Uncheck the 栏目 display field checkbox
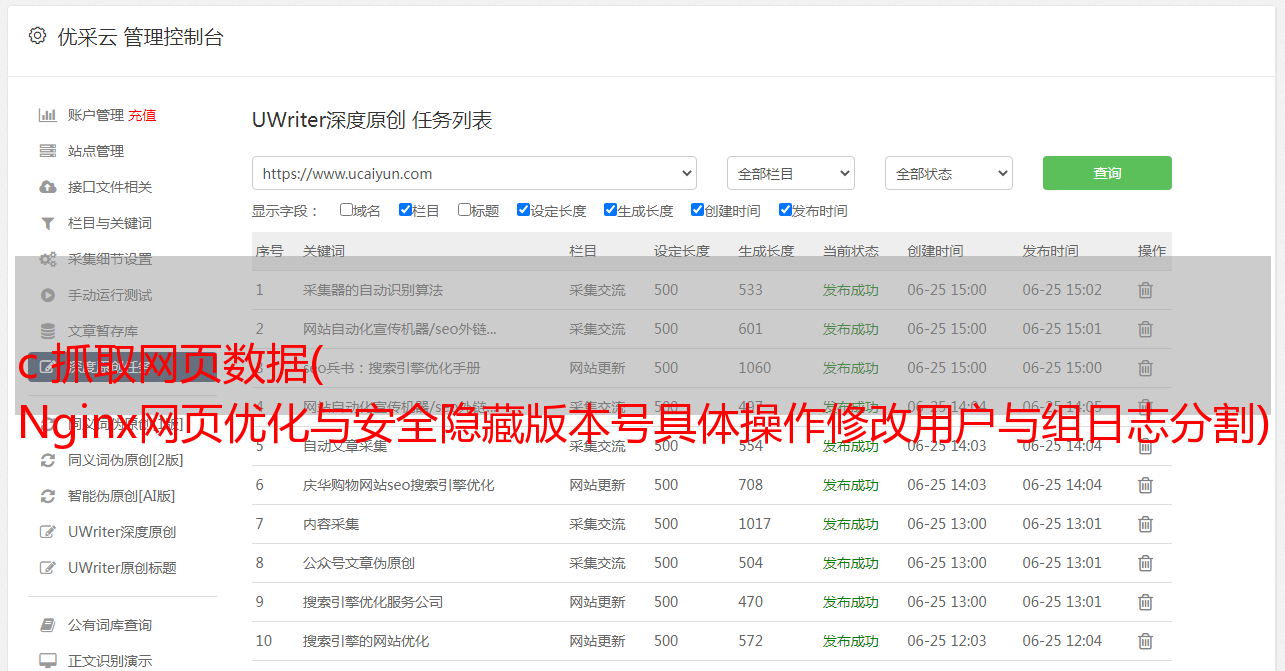This screenshot has height=671, width=1285. [405, 210]
